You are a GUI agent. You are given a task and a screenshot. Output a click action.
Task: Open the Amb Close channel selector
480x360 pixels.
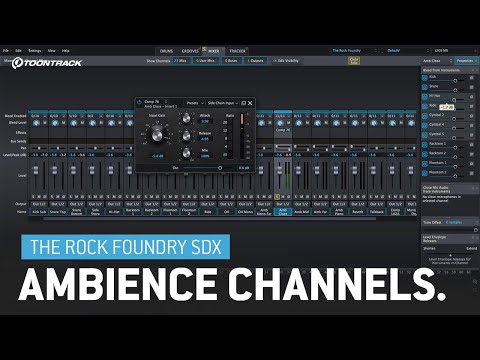coord(437,61)
